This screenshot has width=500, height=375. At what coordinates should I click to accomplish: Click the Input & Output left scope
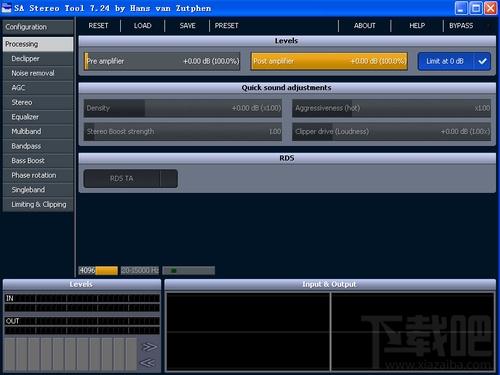click(248, 332)
